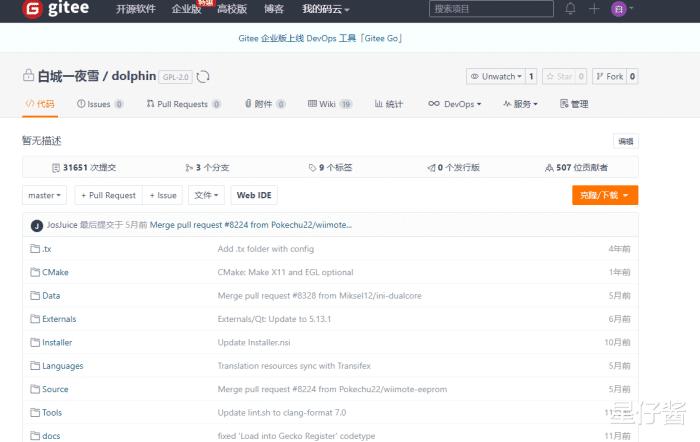View the 31651 commits history
This screenshot has width=700, height=442.
(84, 167)
